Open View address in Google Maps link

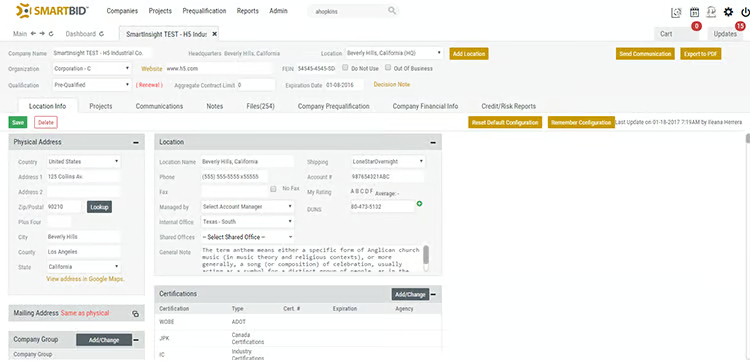click(x=86, y=279)
